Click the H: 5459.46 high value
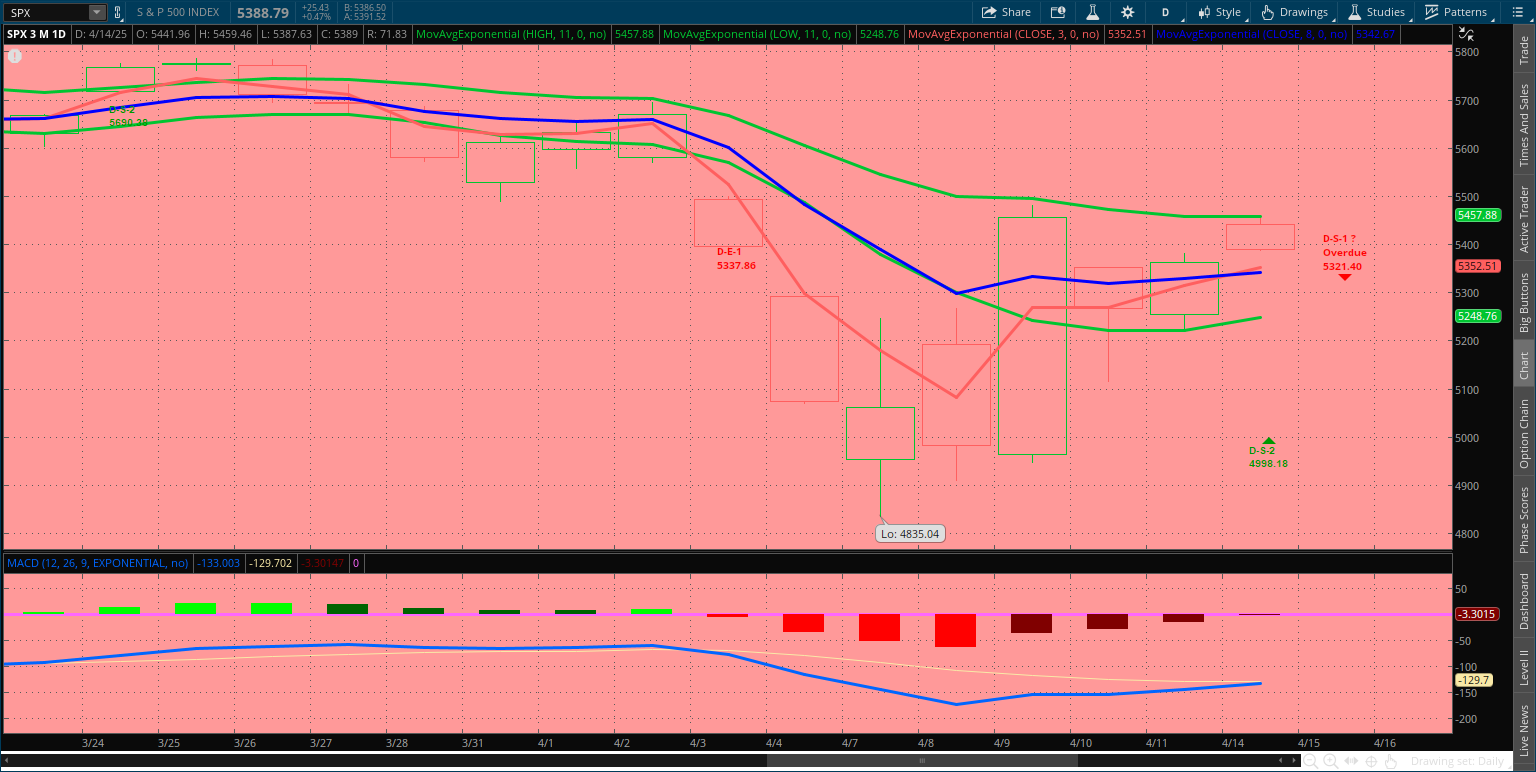Viewport: 1536px width, 772px height. 227,34
